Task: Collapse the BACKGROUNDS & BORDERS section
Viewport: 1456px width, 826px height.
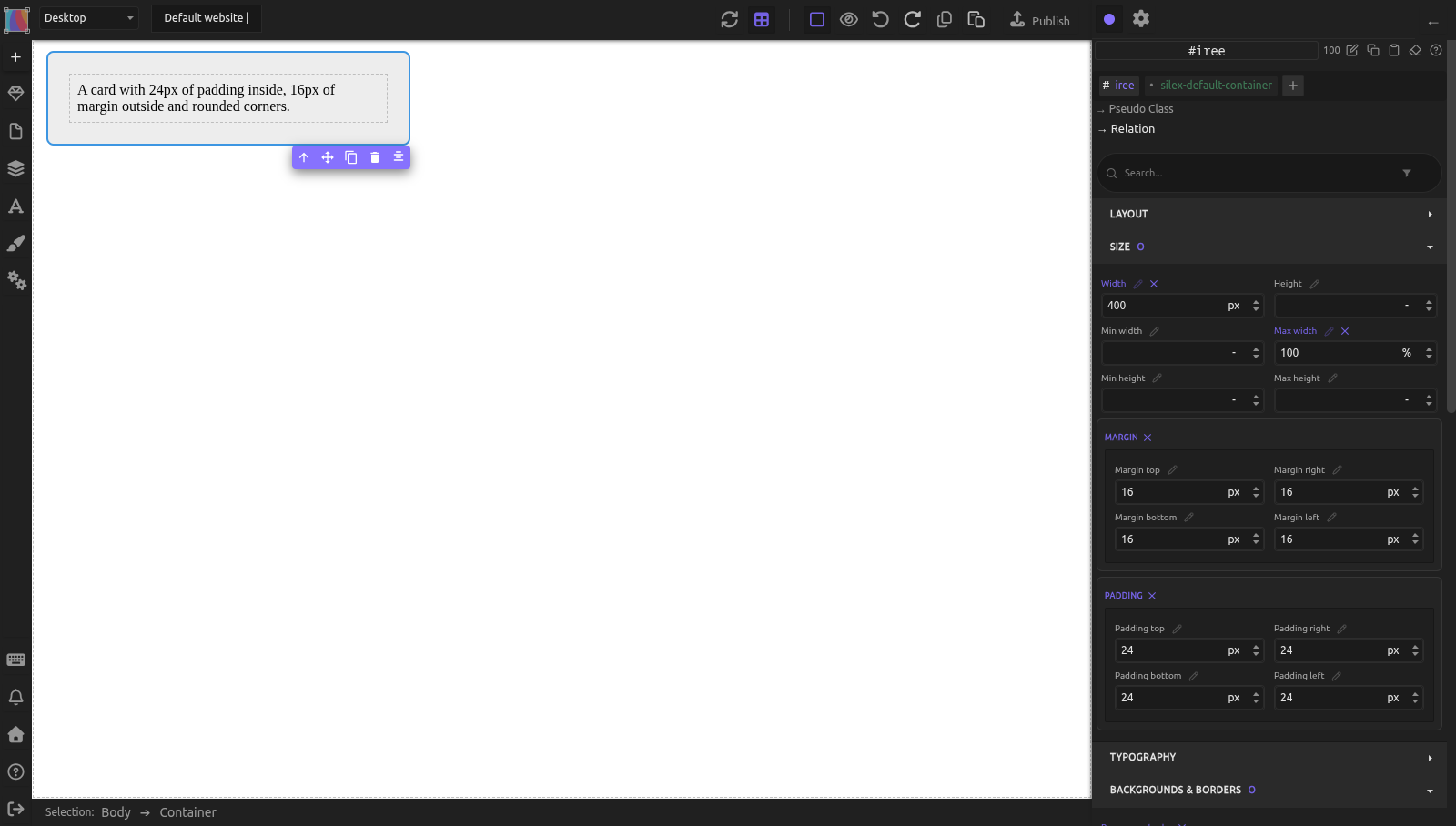Action: tap(1269, 790)
